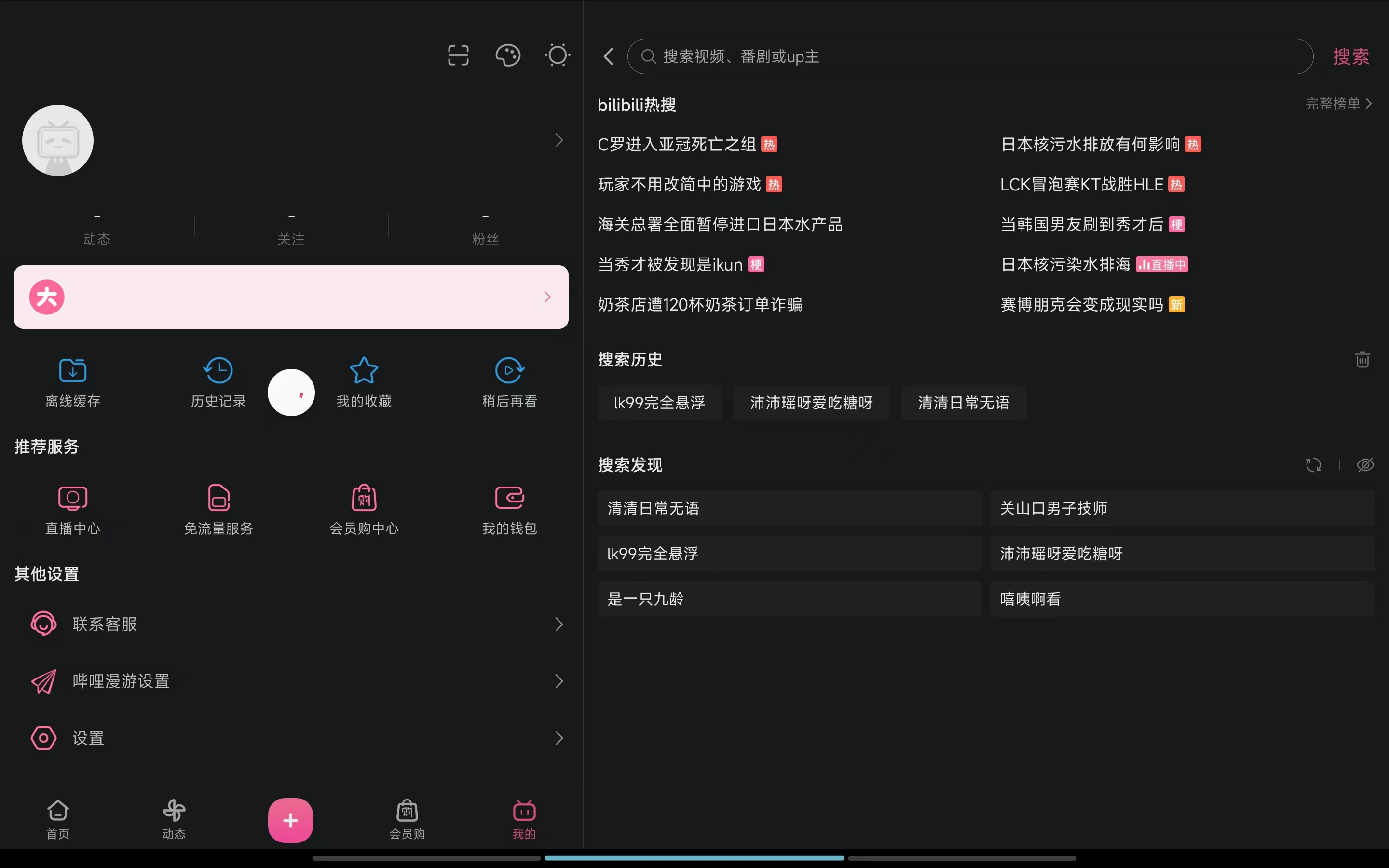Switch to 动态 moments tab
The image size is (1389, 868).
175,817
